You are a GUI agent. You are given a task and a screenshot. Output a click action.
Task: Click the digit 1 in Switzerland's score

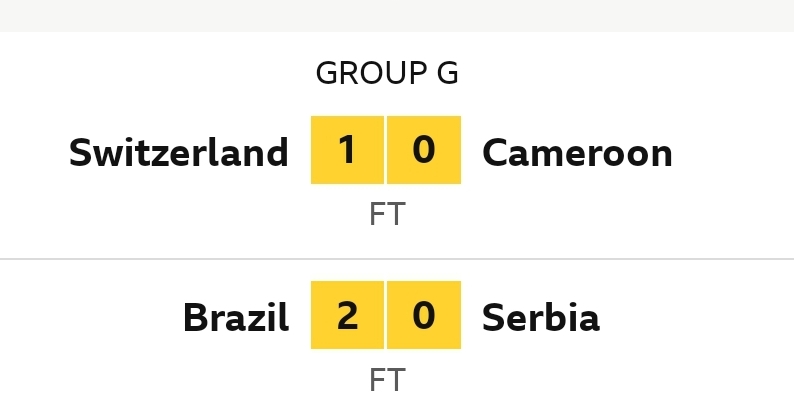click(x=347, y=150)
